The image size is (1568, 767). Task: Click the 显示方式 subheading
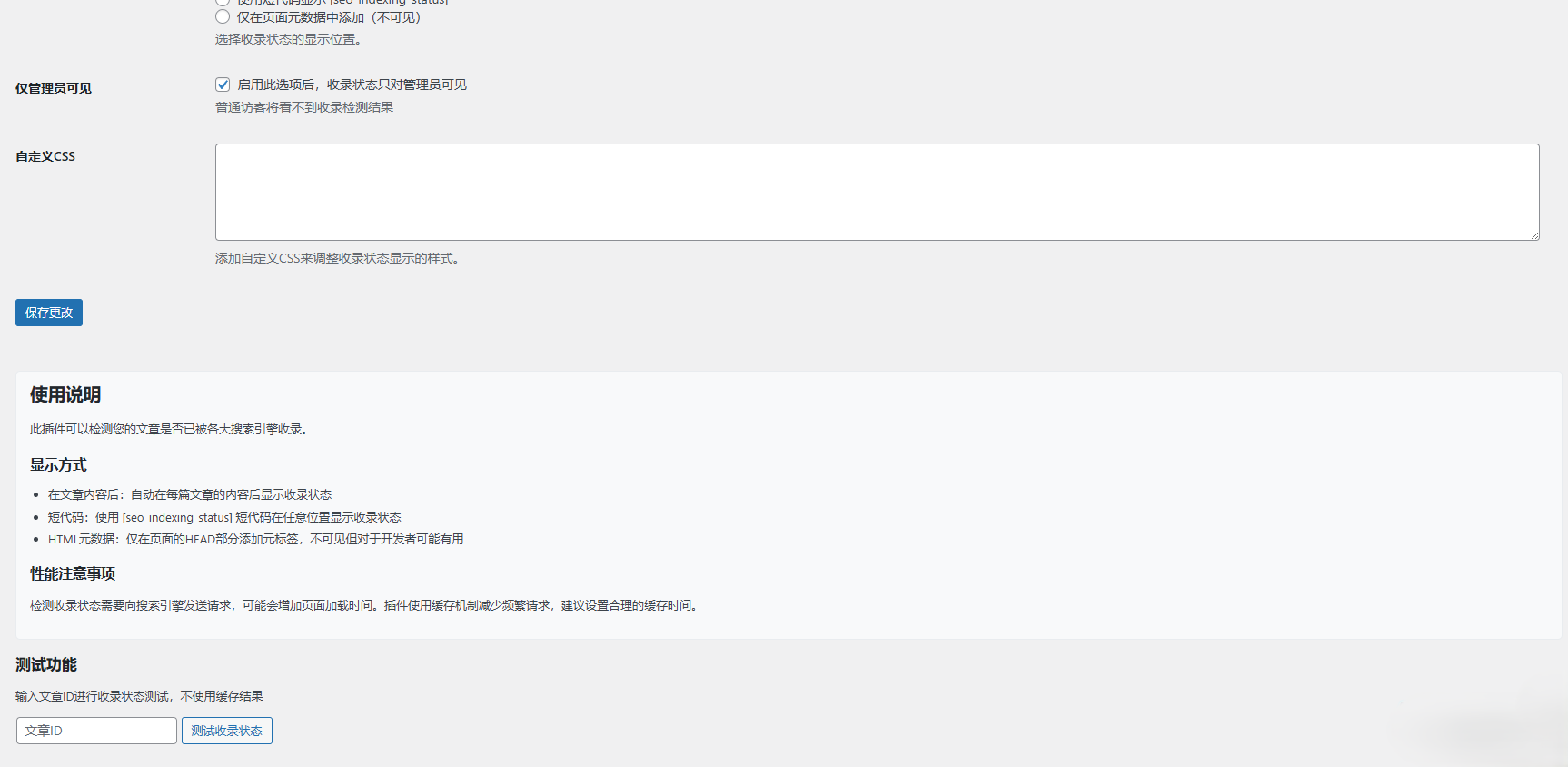click(x=58, y=464)
